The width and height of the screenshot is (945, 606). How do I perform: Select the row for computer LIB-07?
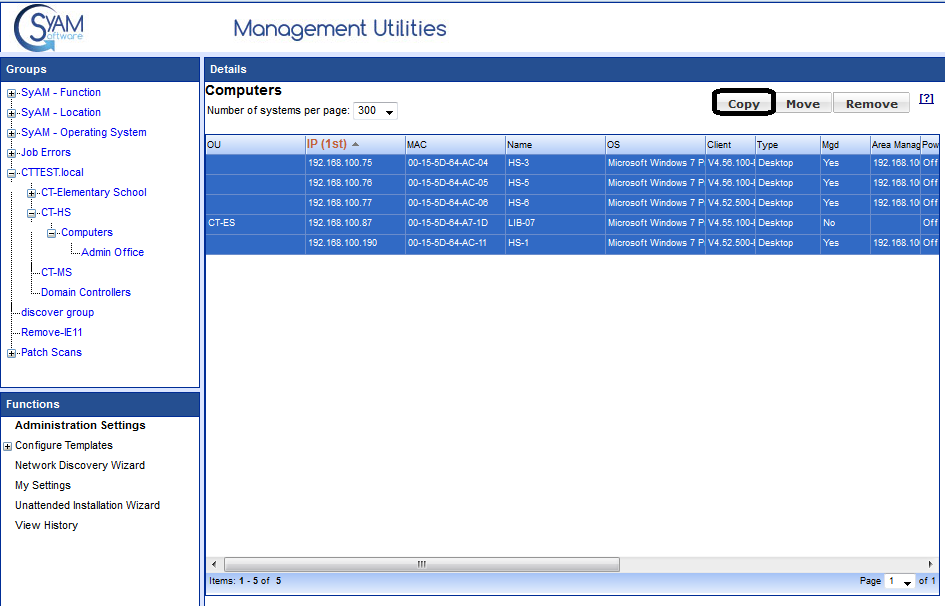pyautogui.click(x=519, y=223)
